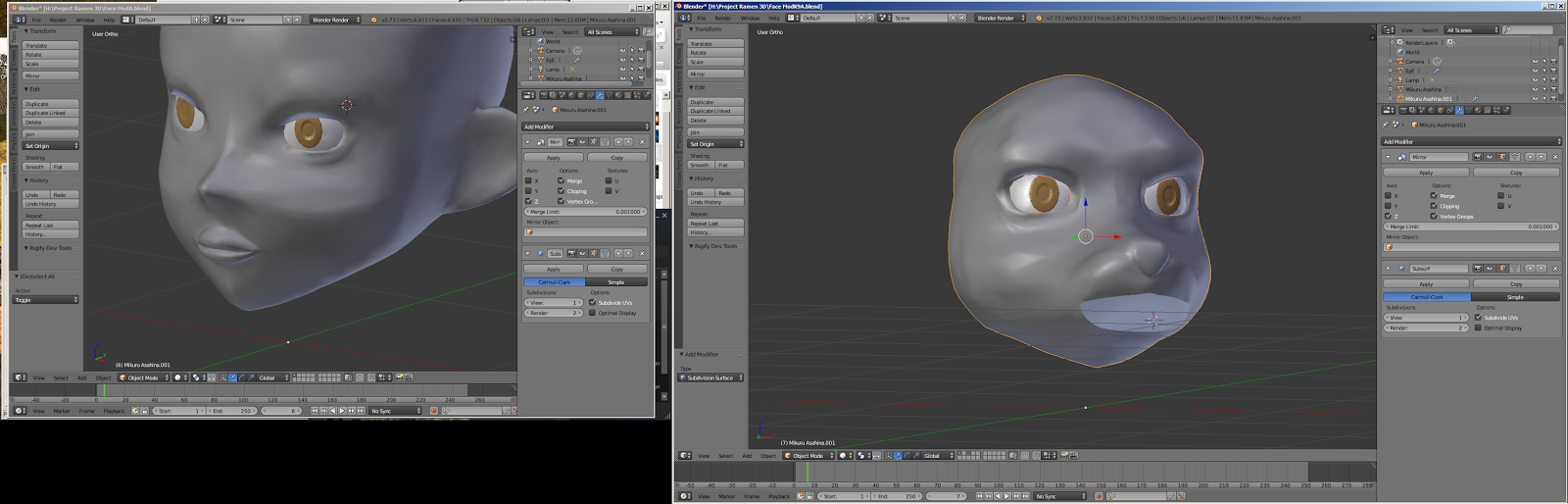The width and height of the screenshot is (1568, 504).
Task: Toggle Clipping checkbox in right window
Action: pyautogui.click(x=1434, y=206)
